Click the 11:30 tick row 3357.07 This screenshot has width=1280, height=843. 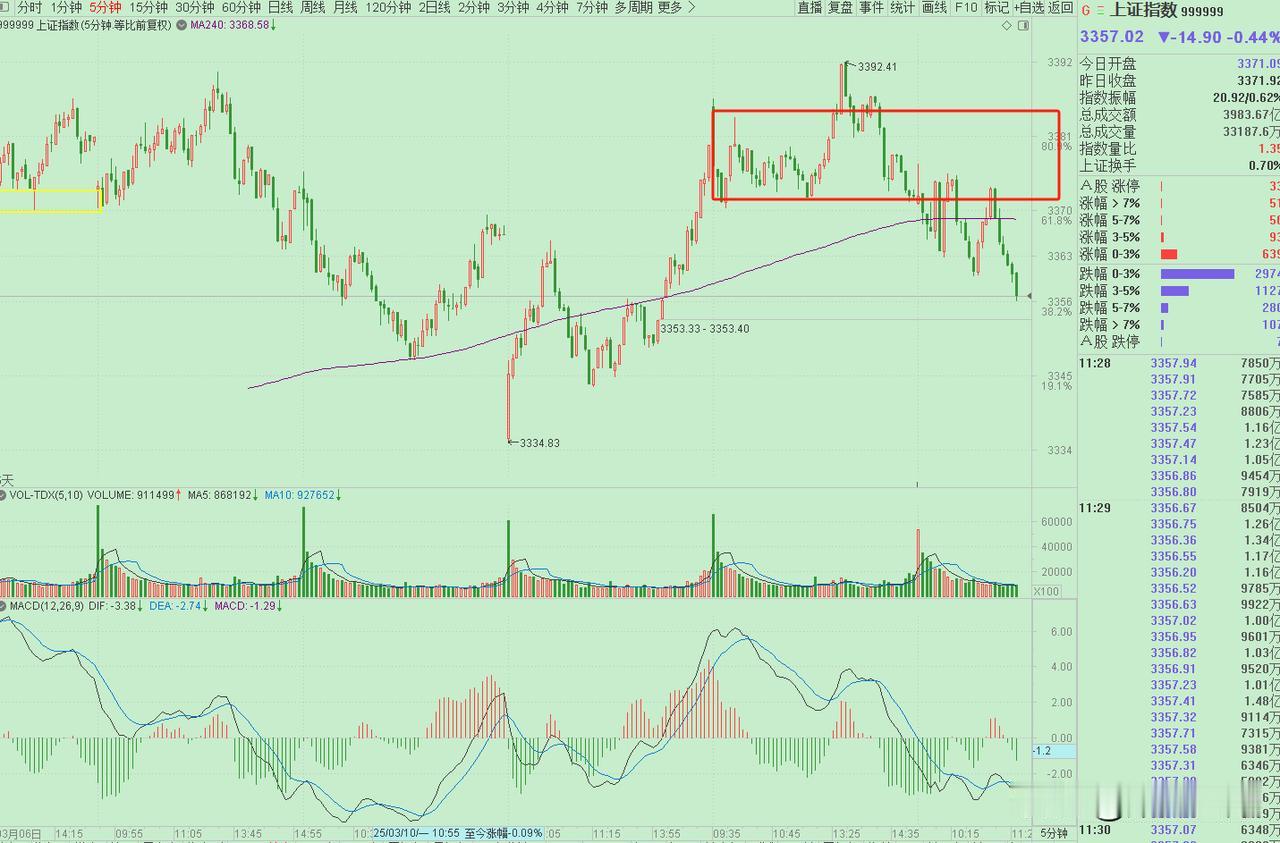[1179, 829]
